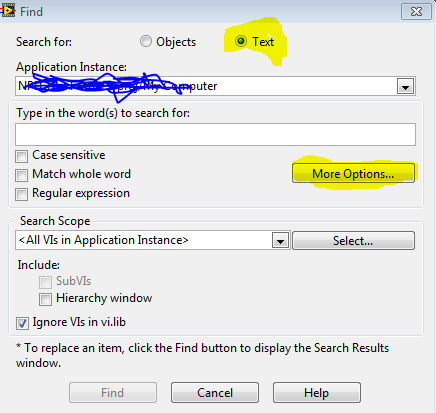The width and height of the screenshot is (436, 413).
Task: Click the LabVIEW icon in the title bar
Action: 8,11
